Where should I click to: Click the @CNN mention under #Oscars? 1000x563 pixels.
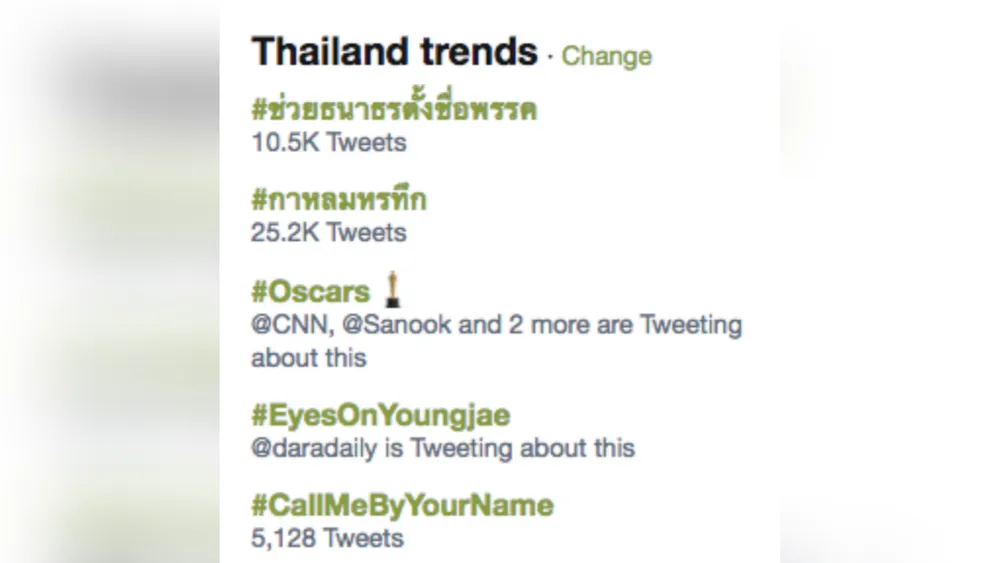click(x=291, y=325)
